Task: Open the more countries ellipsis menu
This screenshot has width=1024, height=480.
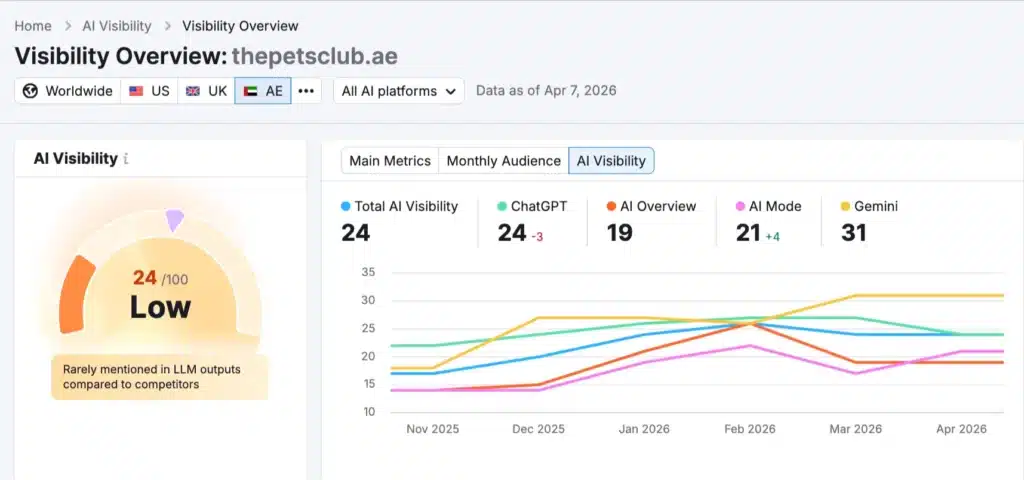Action: click(x=306, y=91)
